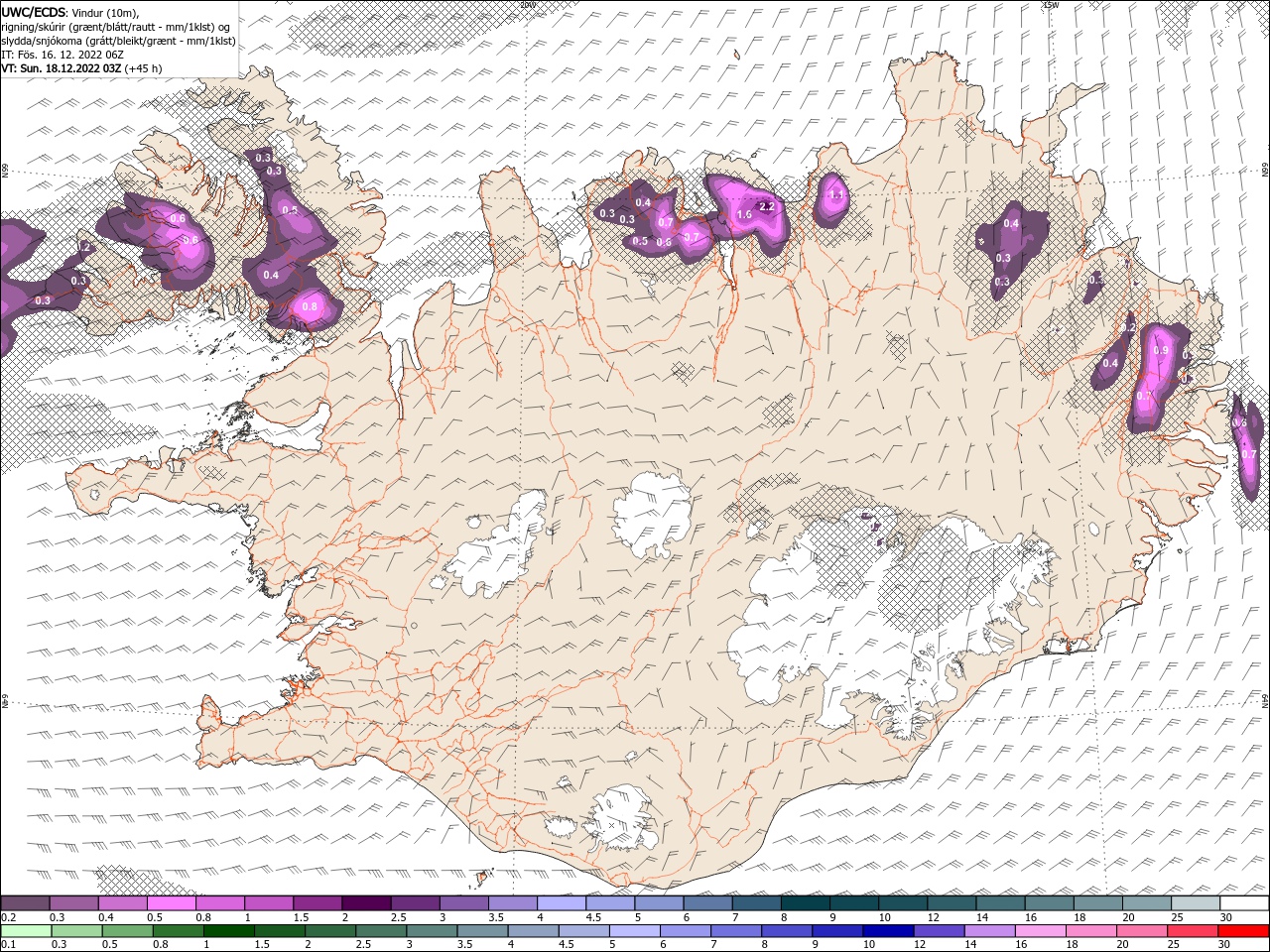This screenshot has height=952, width=1270.
Task: Click the 4 swatch in the rain legend
Action: (534, 931)
